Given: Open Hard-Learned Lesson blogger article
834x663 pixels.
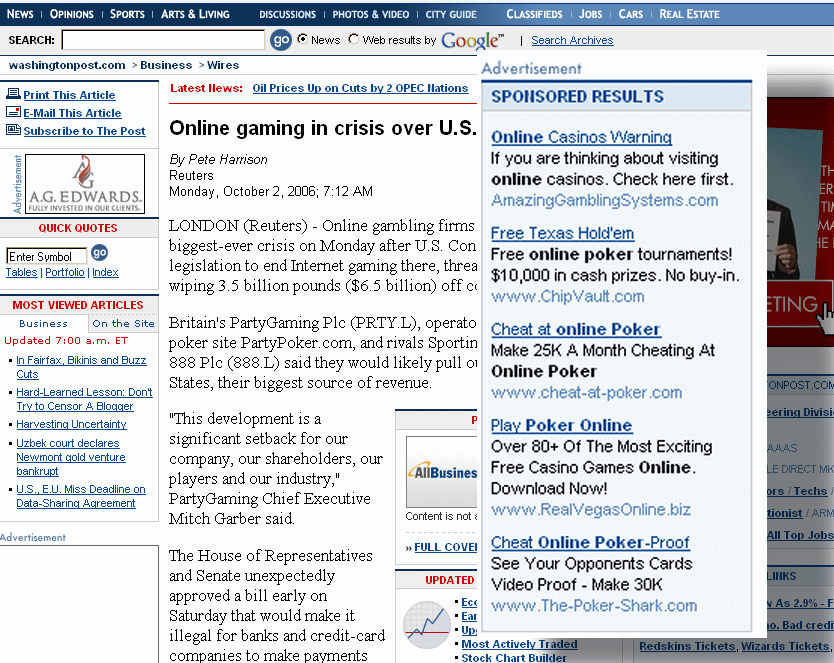Looking at the screenshot, I should (x=84, y=399).
